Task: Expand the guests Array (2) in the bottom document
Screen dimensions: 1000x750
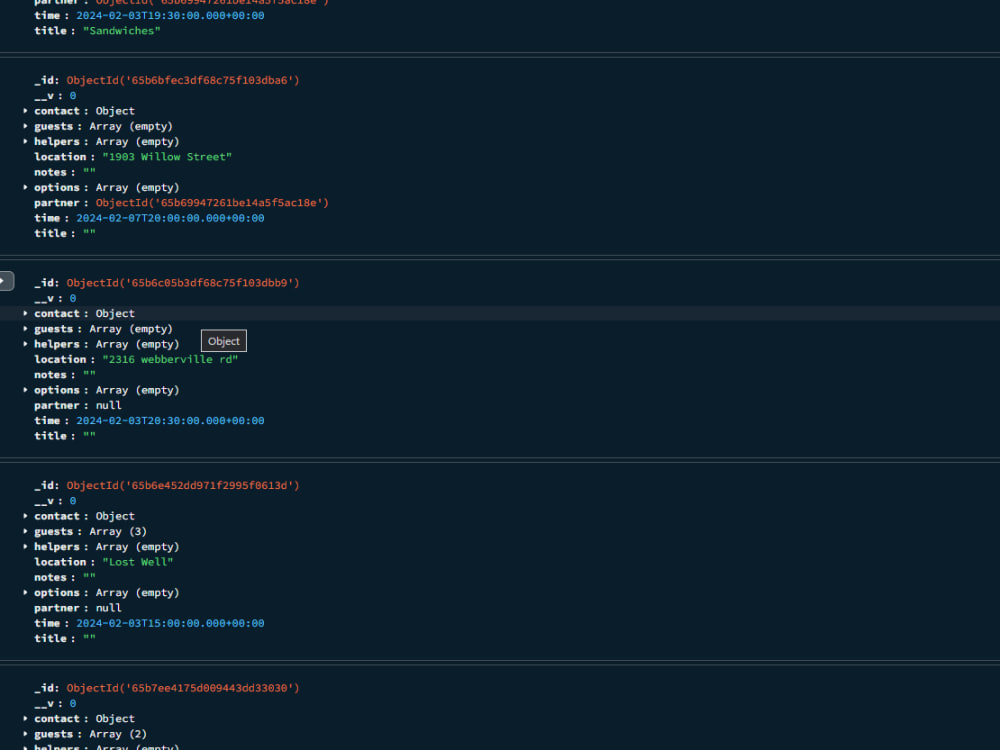Action: tap(25, 733)
